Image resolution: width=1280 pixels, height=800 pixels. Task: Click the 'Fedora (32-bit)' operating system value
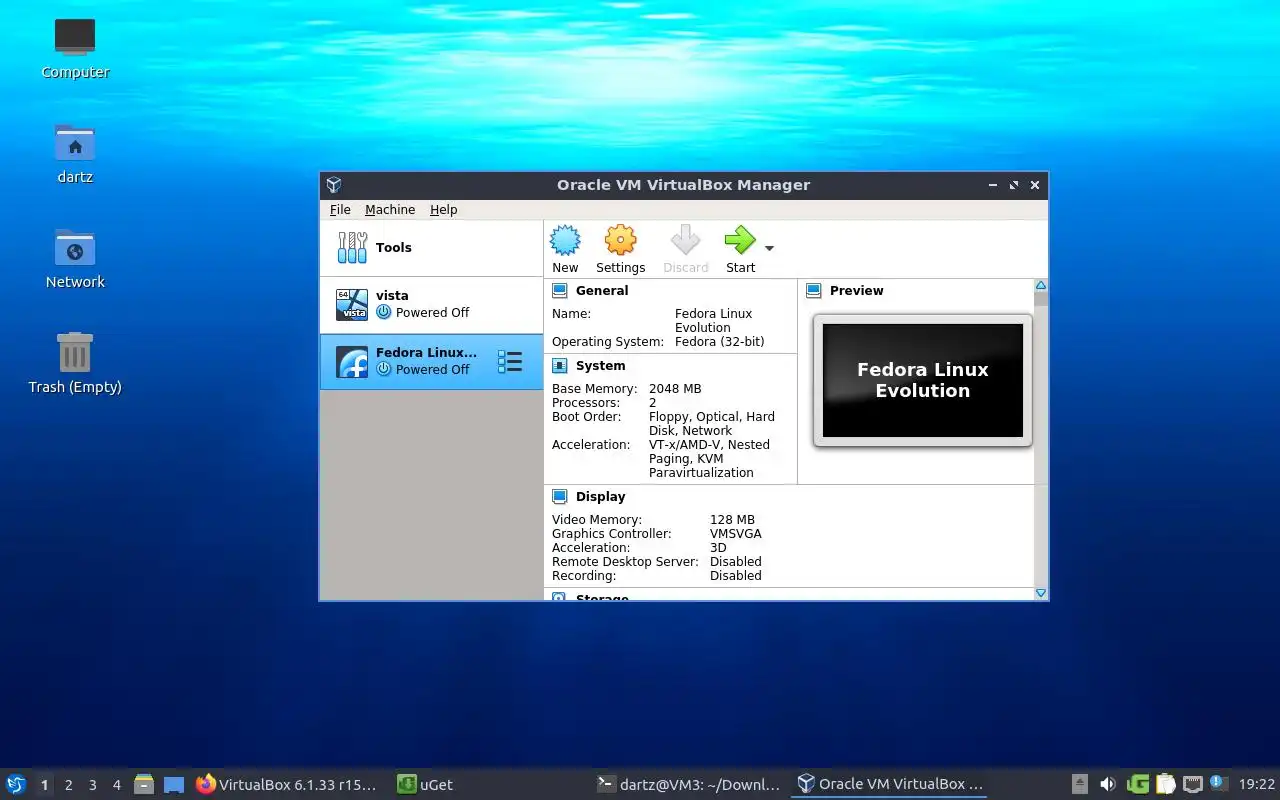(719, 341)
